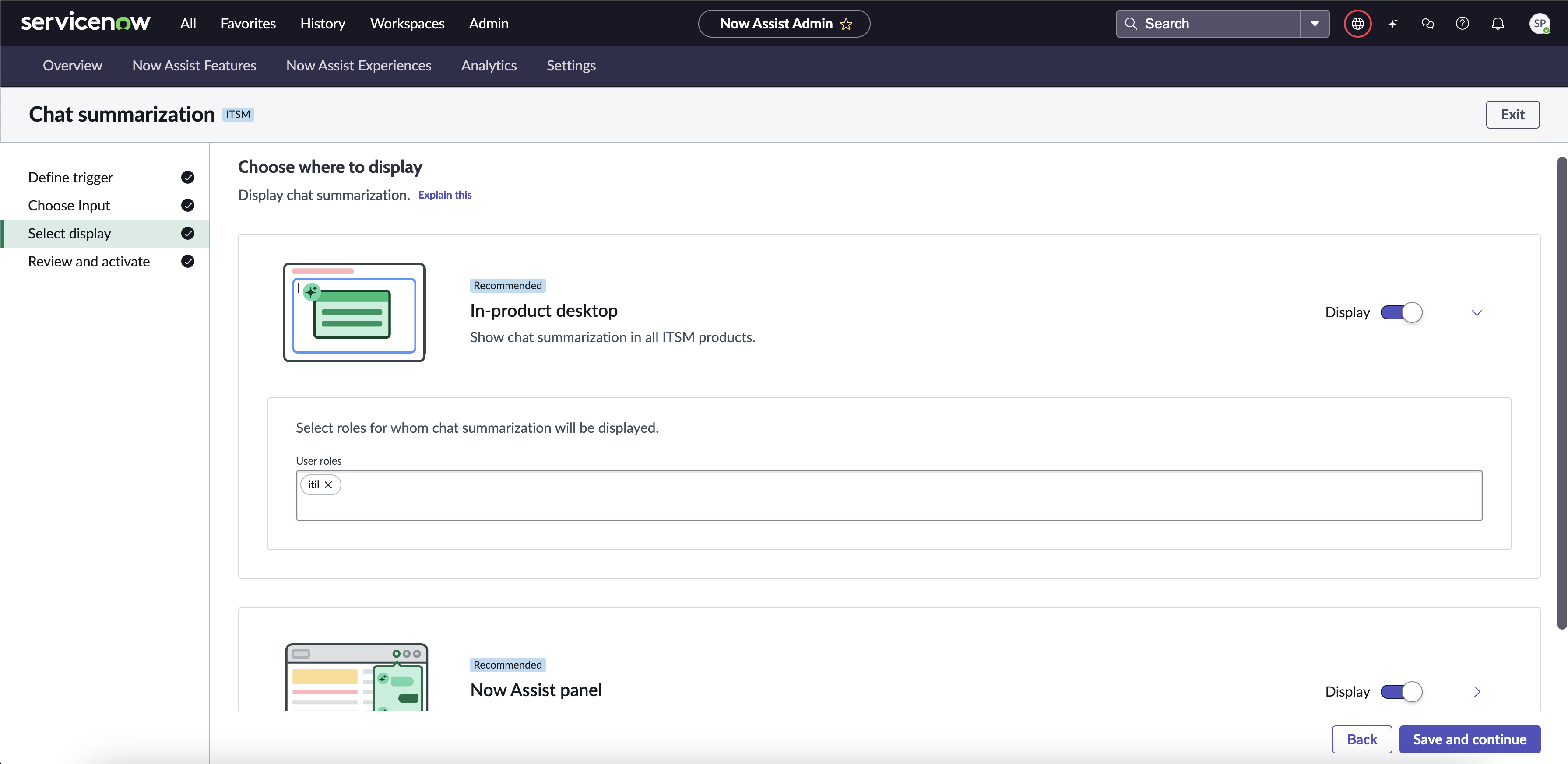Open the search scope dropdown arrow

click(1315, 24)
